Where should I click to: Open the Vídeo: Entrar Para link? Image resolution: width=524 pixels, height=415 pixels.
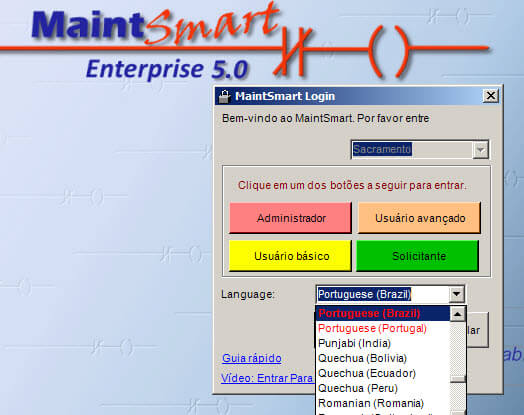click(x=267, y=378)
